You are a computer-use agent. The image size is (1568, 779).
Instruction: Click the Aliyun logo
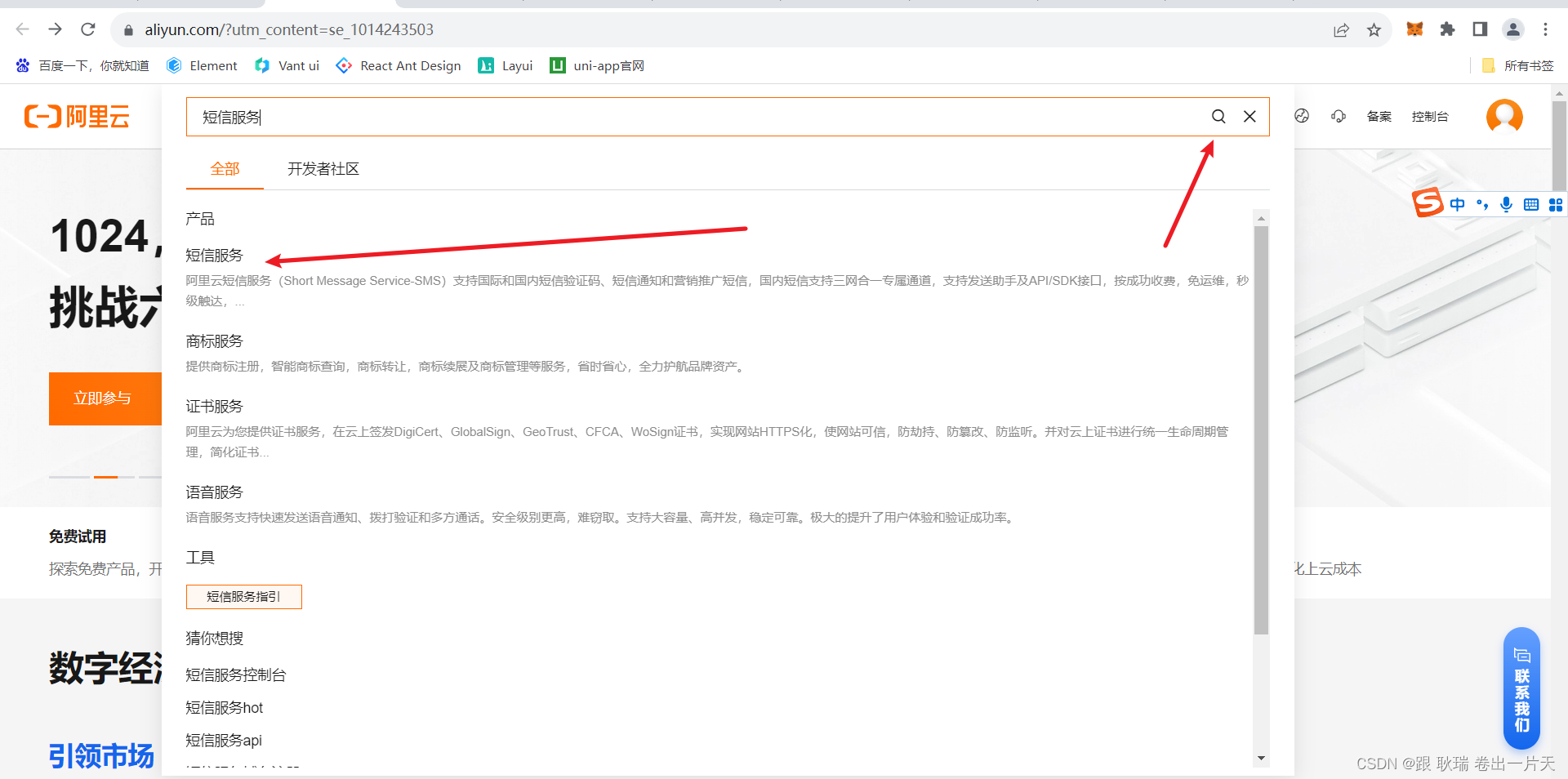(77, 117)
